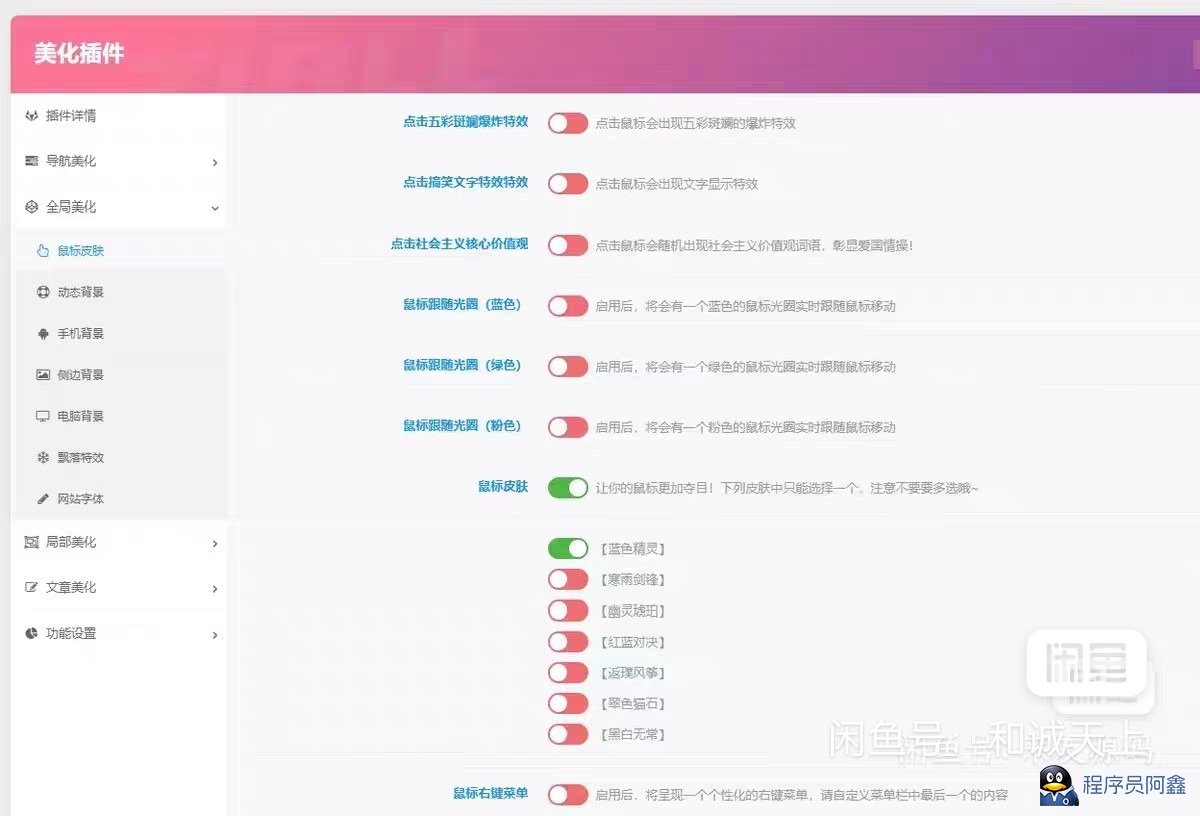
Task: Click the 鼠标跟随光圈（蓝色） label
Action: [x=462, y=305]
